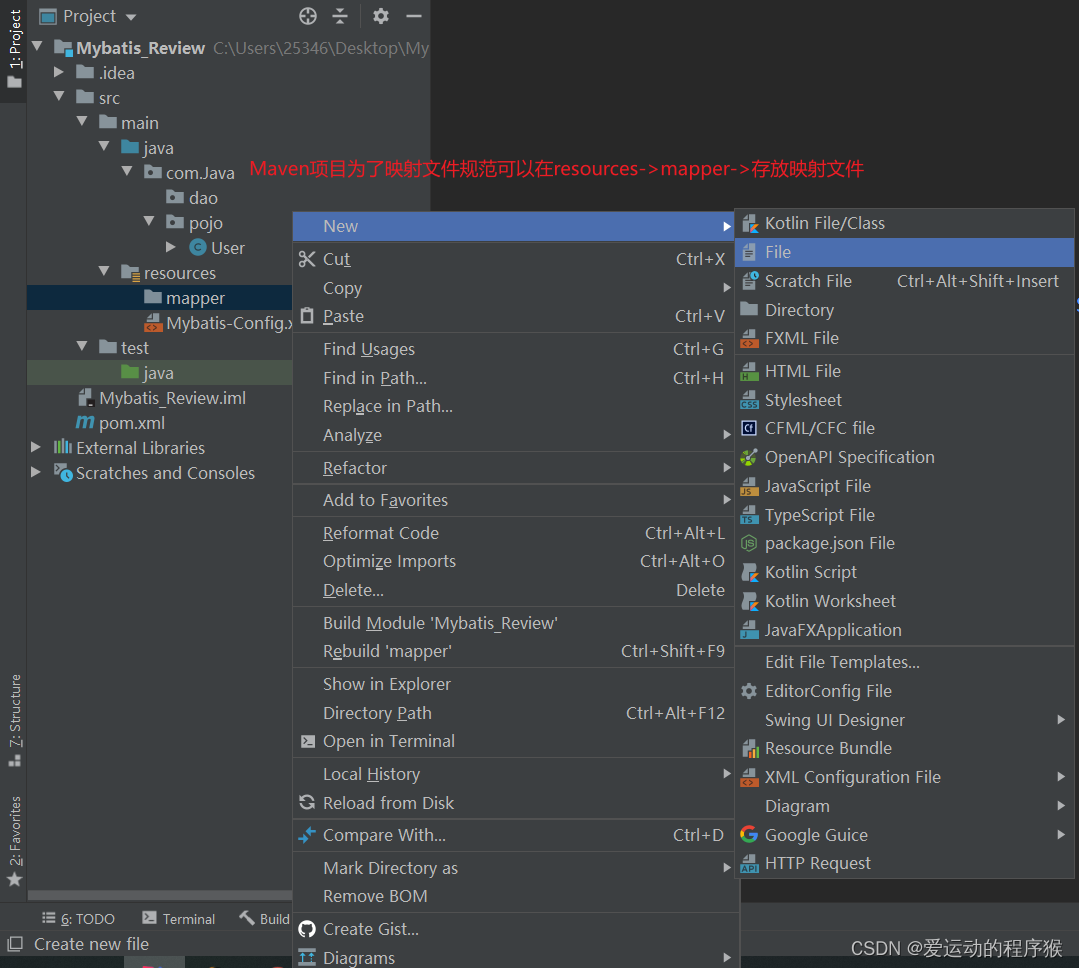The image size is (1079, 968).
Task: Select File in the New submenu
Action: pos(904,252)
